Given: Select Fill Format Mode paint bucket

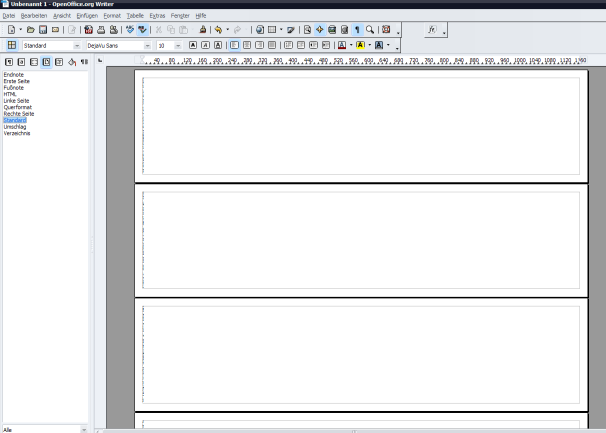Looking at the screenshot, I should 72,61.
